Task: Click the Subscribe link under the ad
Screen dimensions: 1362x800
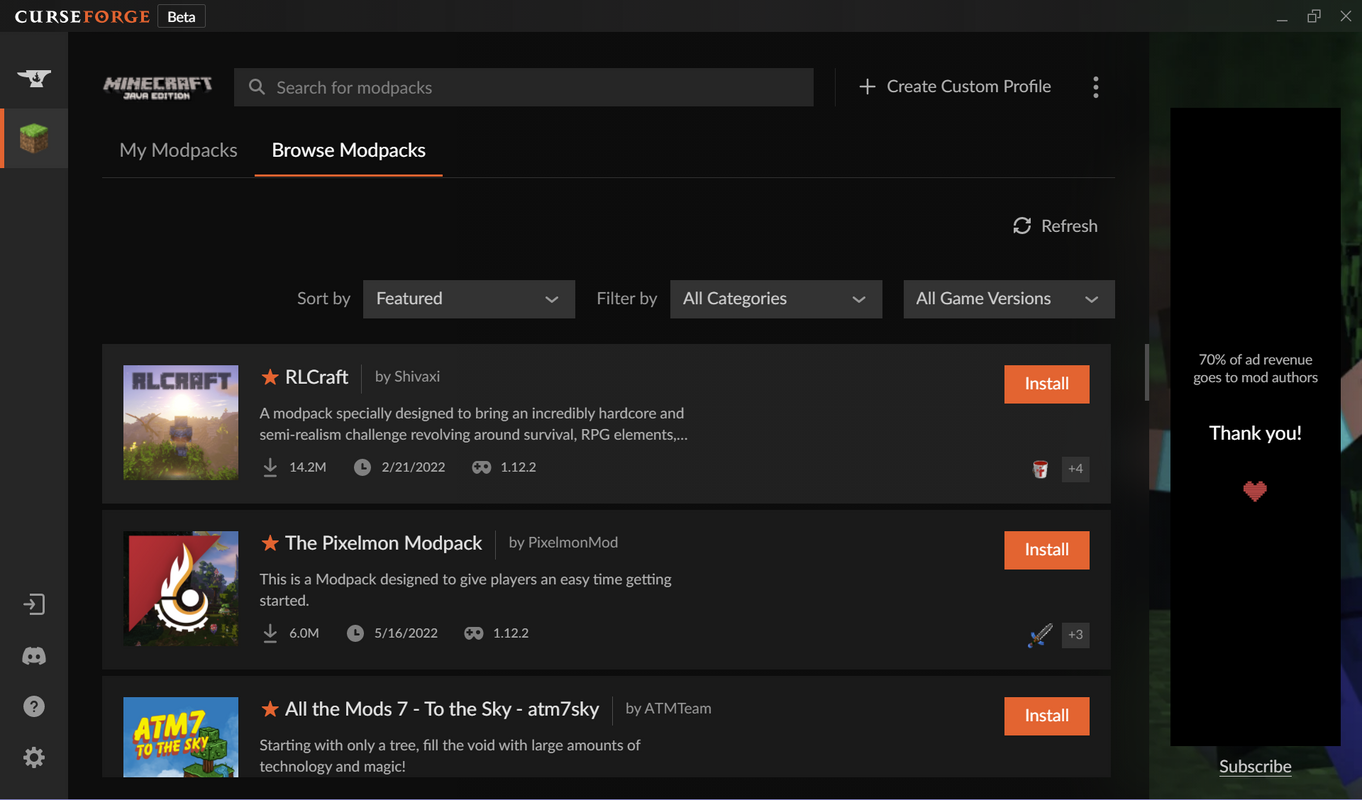Action: [1255, 767]
